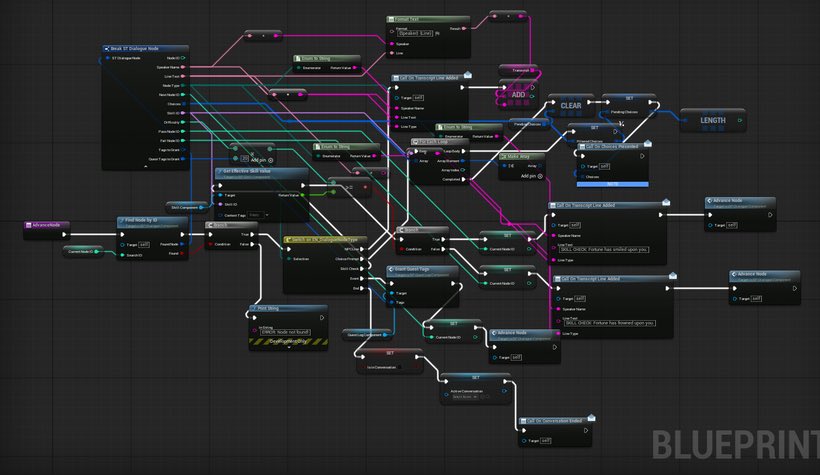The image size is (820, 475).
Task: Expand Print String's Development Only advanced arrow
Action: [289, 347]
